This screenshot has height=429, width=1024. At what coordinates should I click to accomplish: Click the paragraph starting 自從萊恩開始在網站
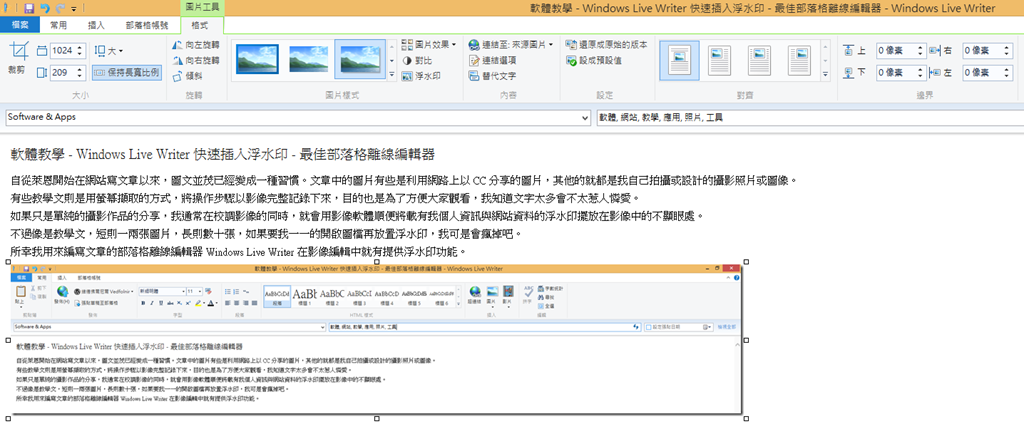[x=404, y=180]
